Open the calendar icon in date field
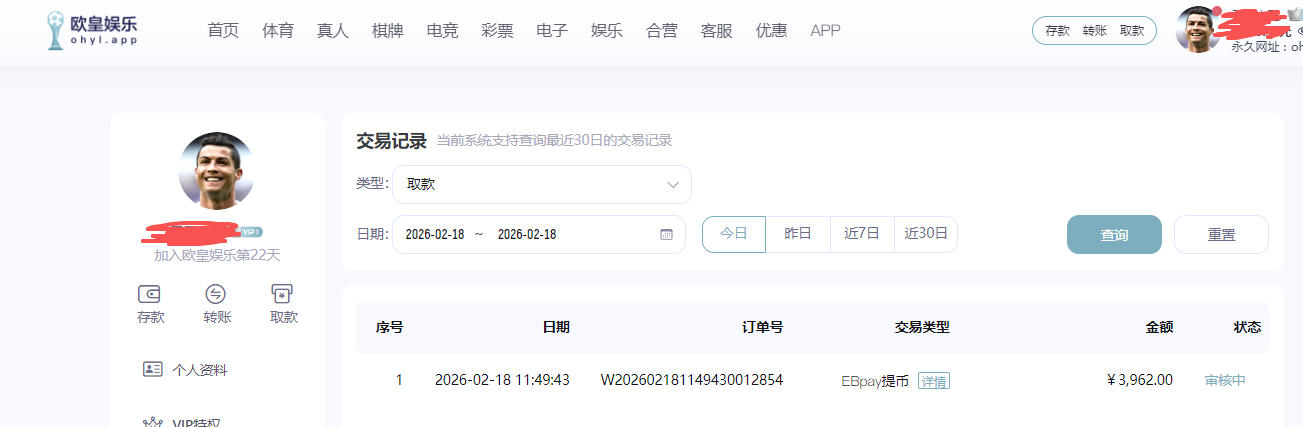The width and height of the screenshot is (1303, 427). pyautogui.click(x=667, y=235)
